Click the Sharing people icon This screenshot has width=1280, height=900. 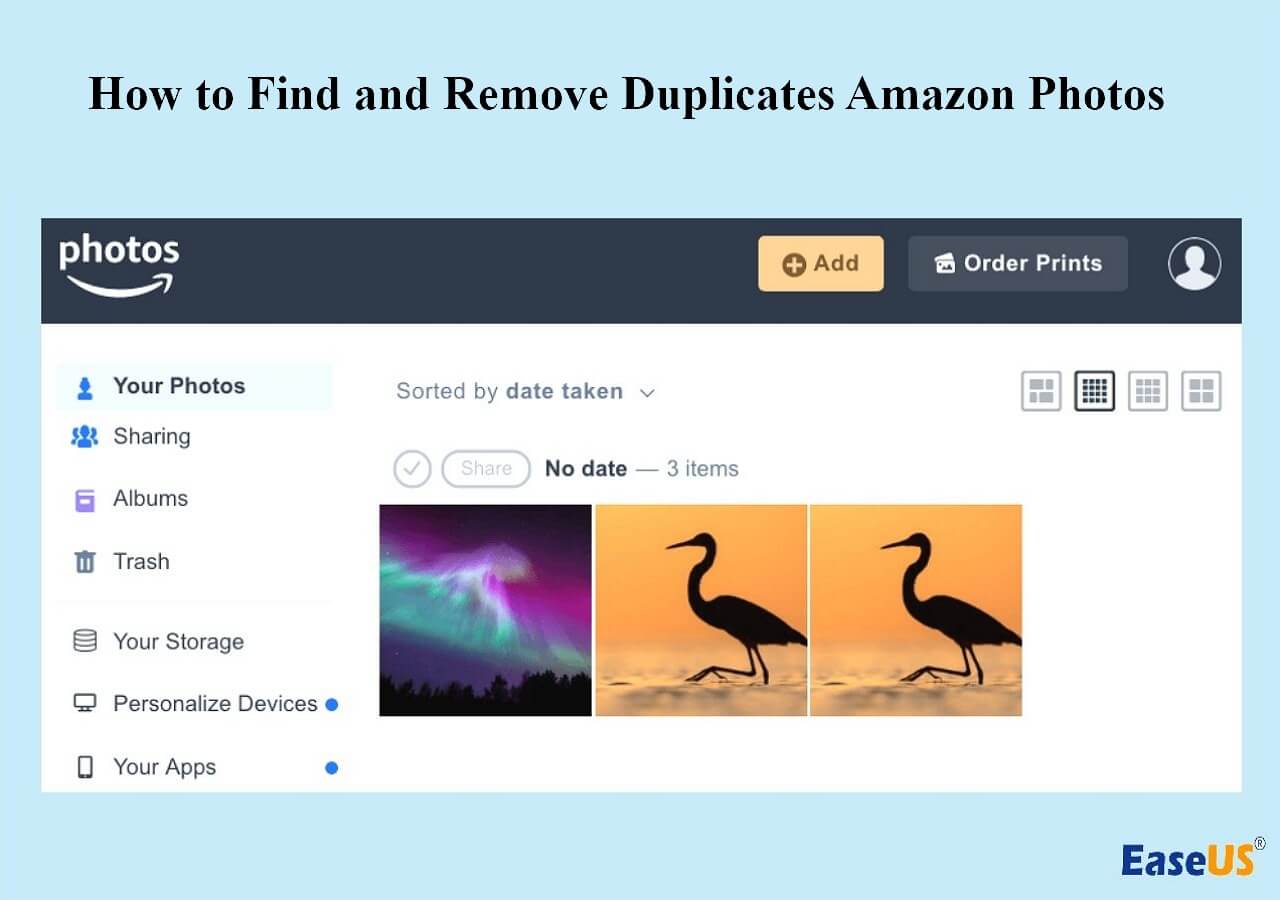(85, 437)
